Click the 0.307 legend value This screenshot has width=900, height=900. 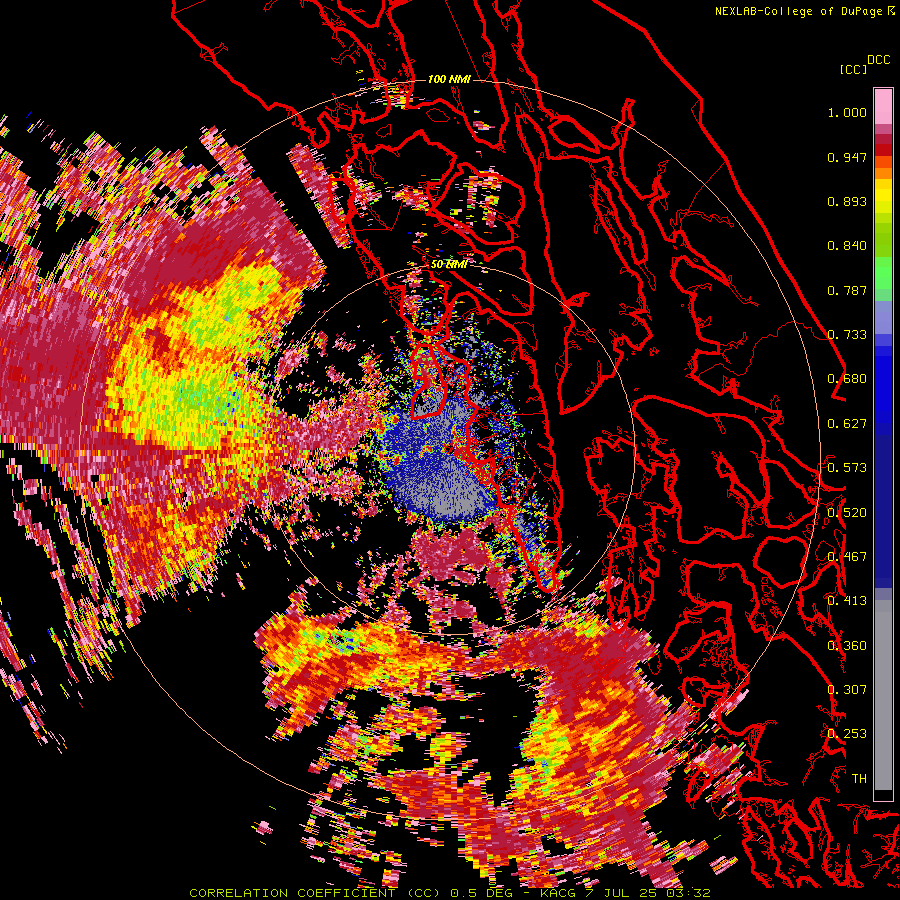coord(847,690)
